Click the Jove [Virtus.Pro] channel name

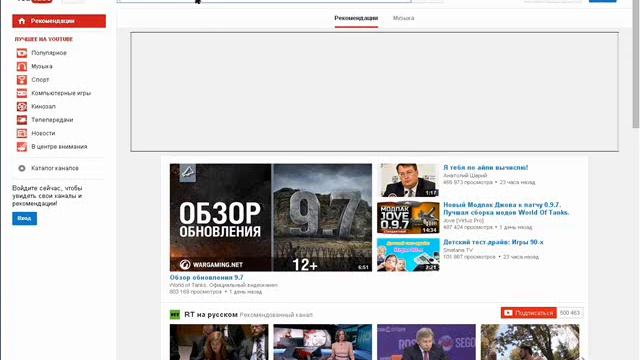463,220
